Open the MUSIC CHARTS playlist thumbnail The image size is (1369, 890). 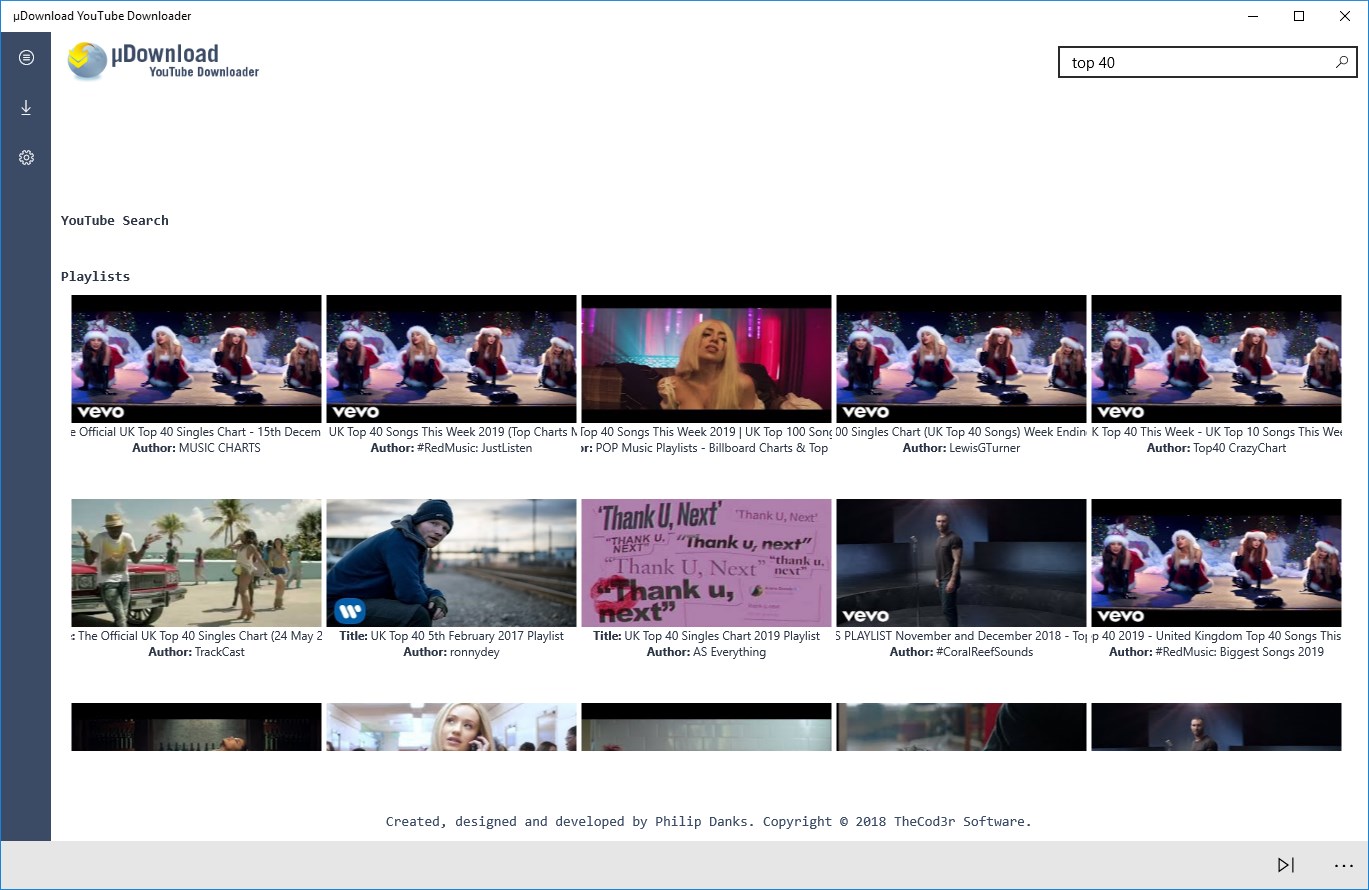point(196,358)
